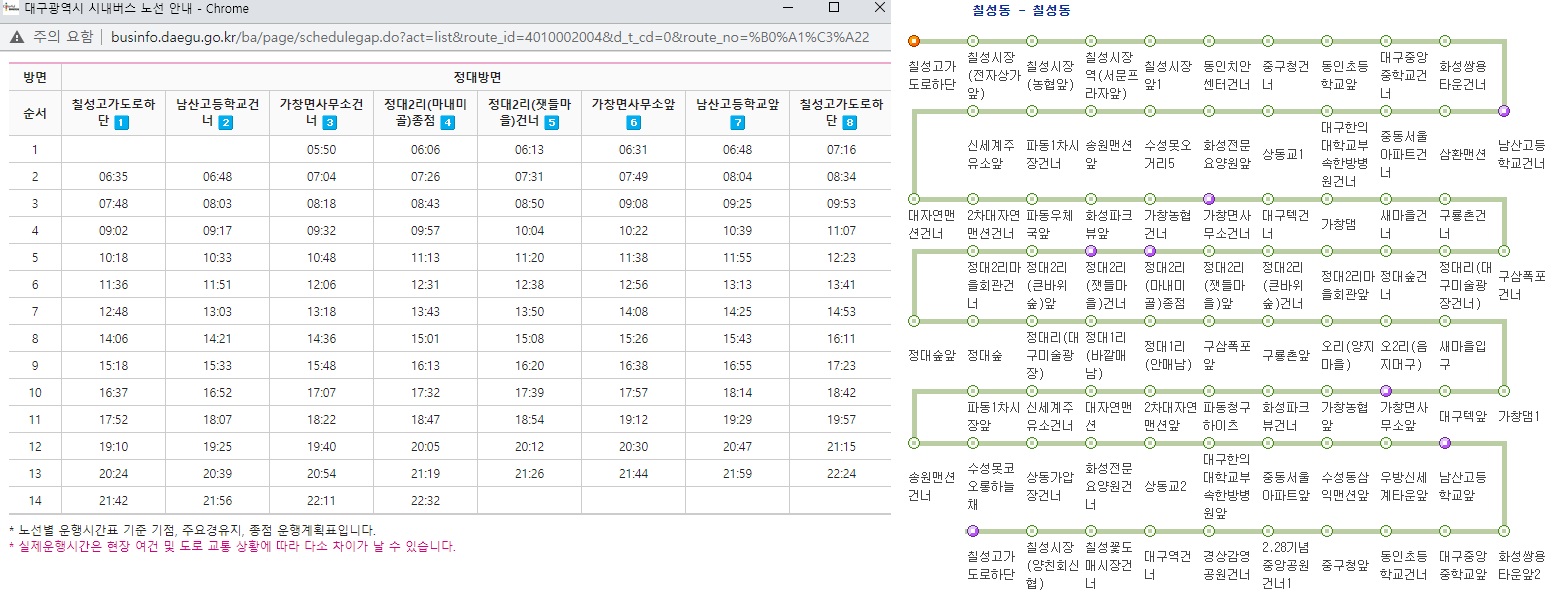This screenshot has width=1553, height=601.
Task: Click the 22:32 last time in row 14
Action: [x=425, y=501]
